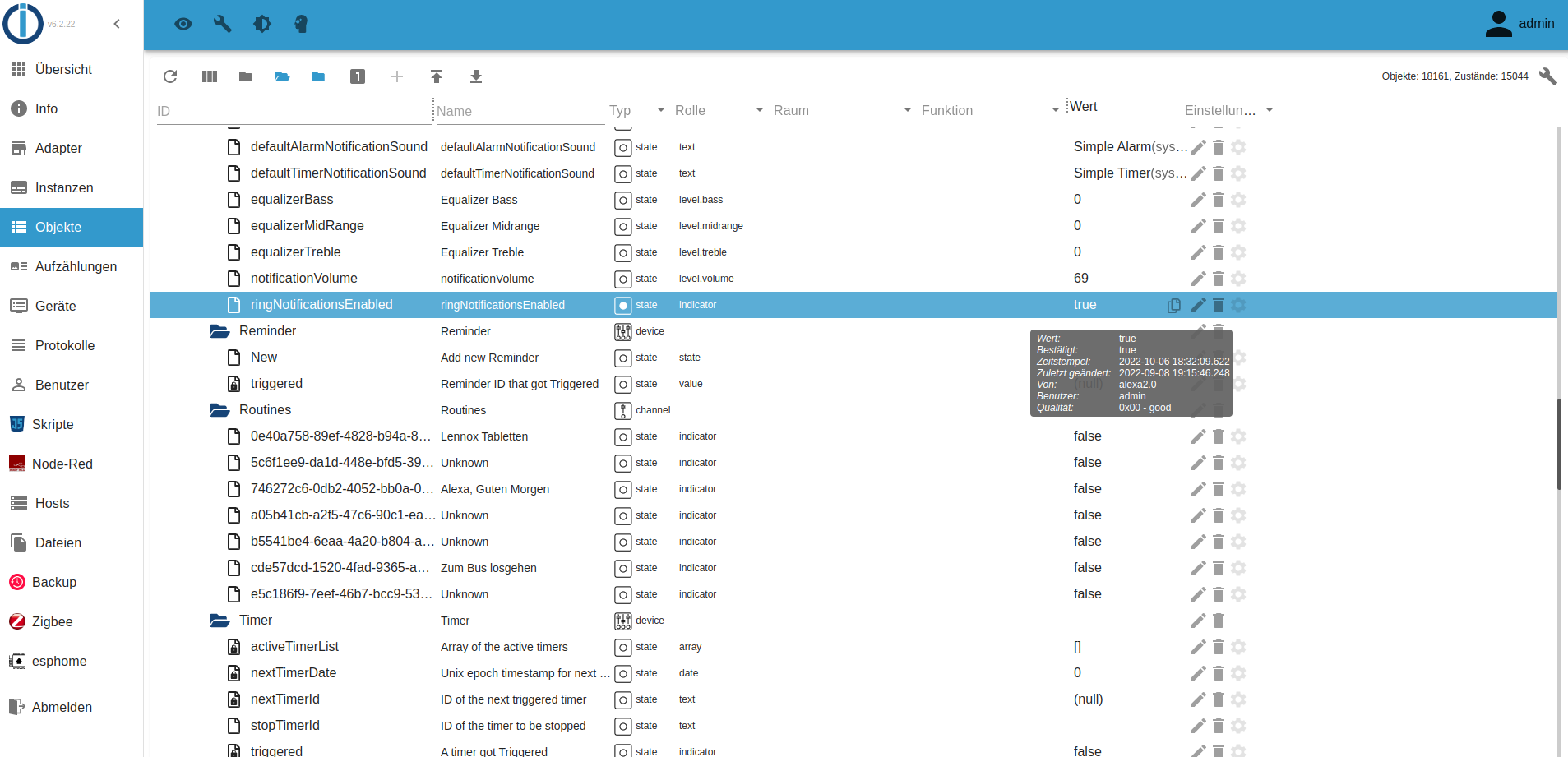Edit the ringNotificationsEnabled object pencil
The image size is (1568, 757).
[x=1199, y=305]
